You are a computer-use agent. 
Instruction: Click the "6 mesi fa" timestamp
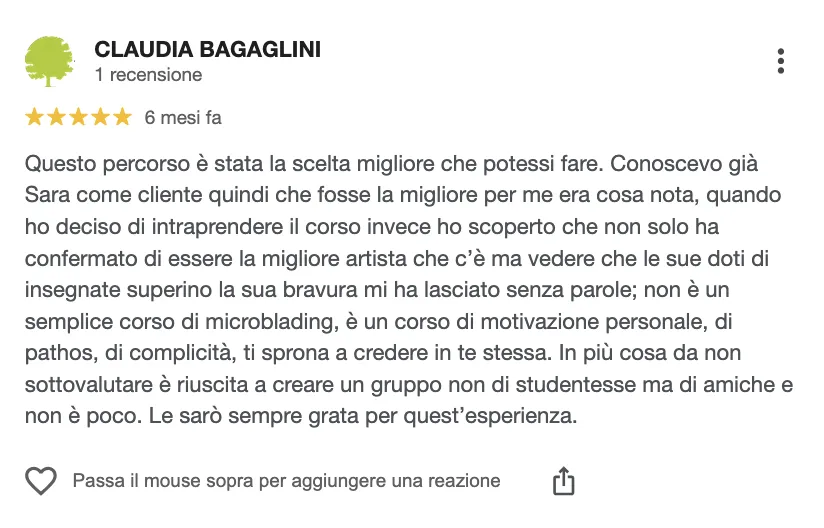(183, 117)
